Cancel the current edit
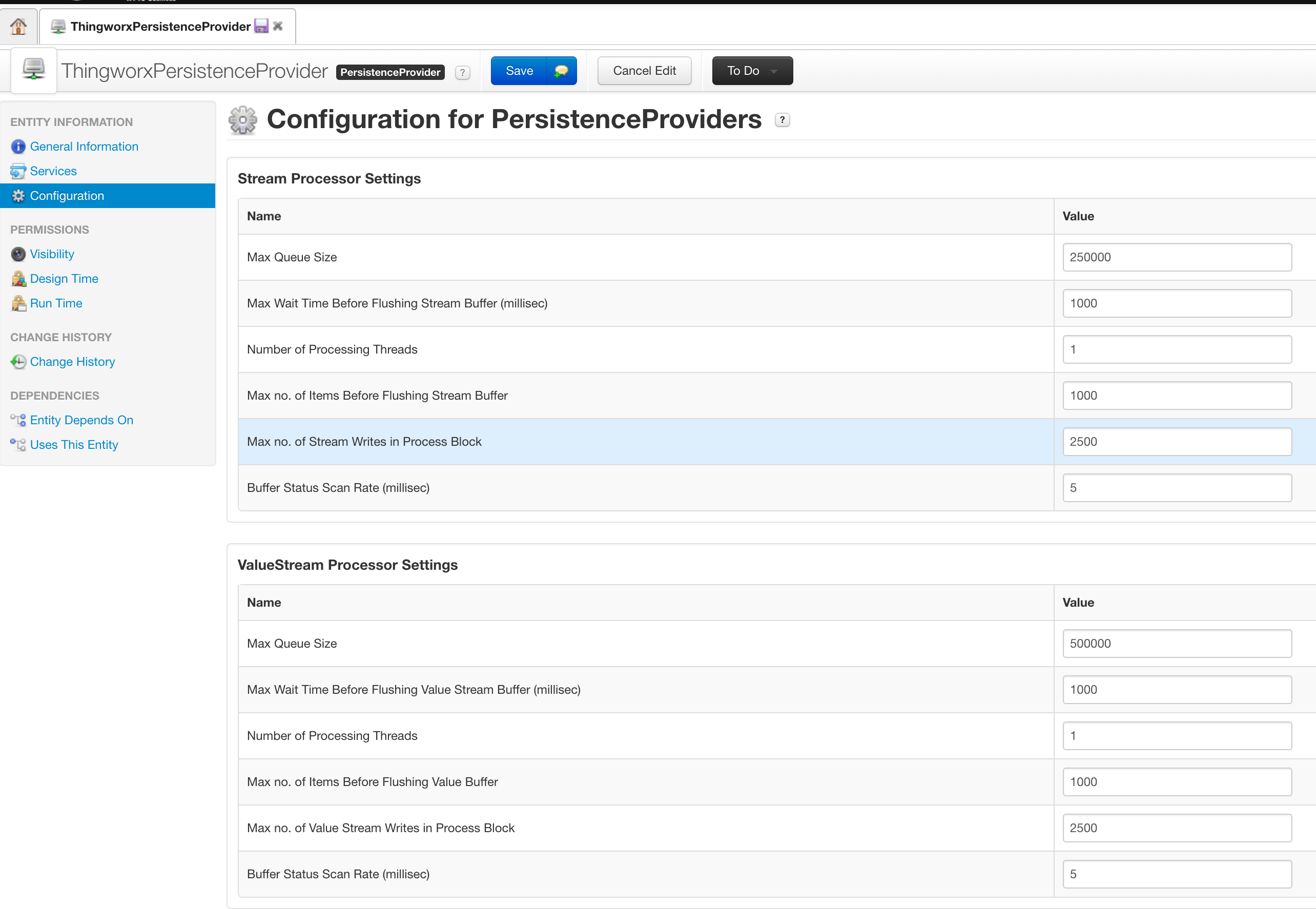The width and height of the screenshot is (1316, 909). point(644,71)
